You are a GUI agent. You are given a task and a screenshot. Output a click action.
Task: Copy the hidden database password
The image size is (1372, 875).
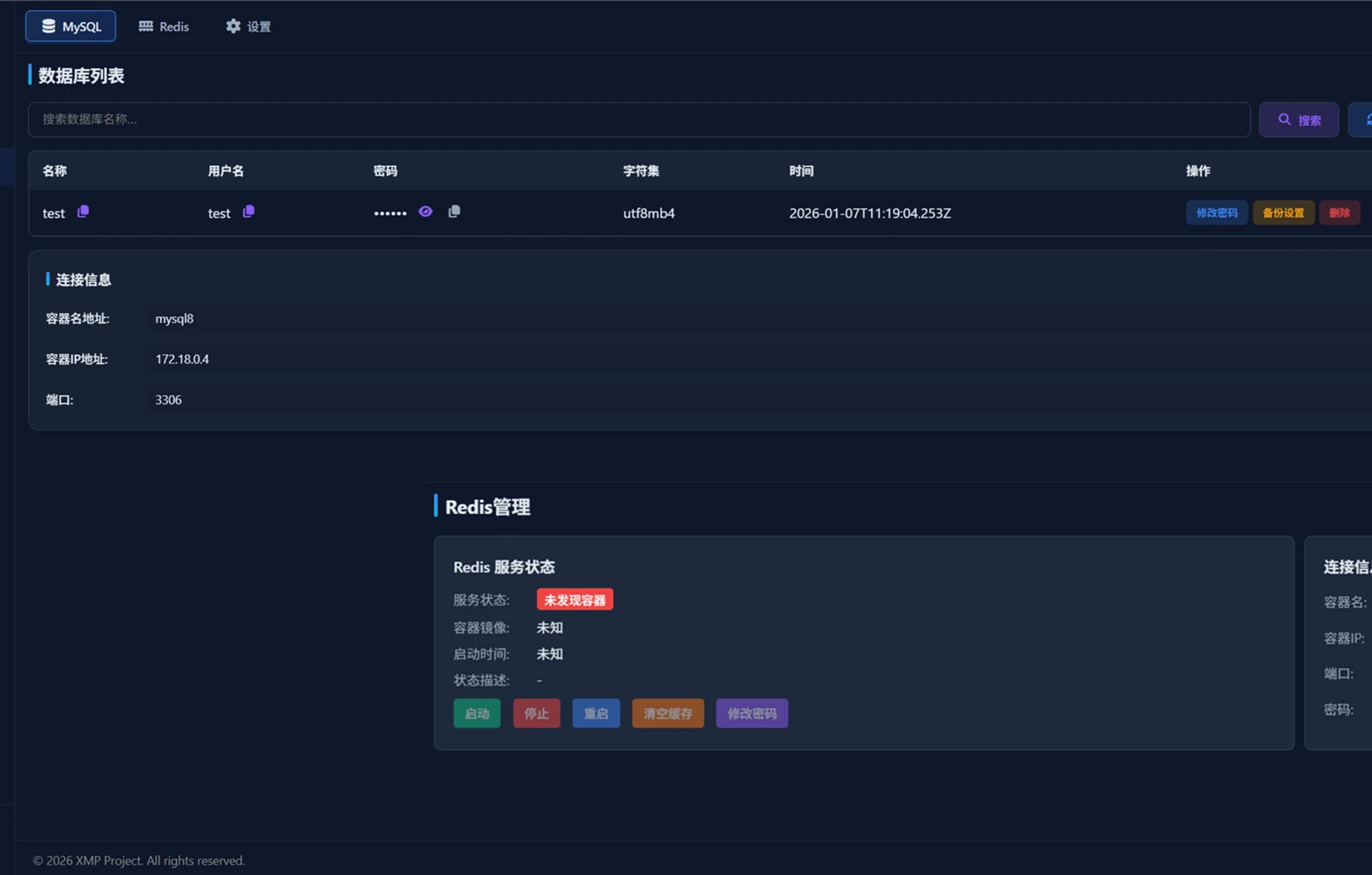(454, 212)
